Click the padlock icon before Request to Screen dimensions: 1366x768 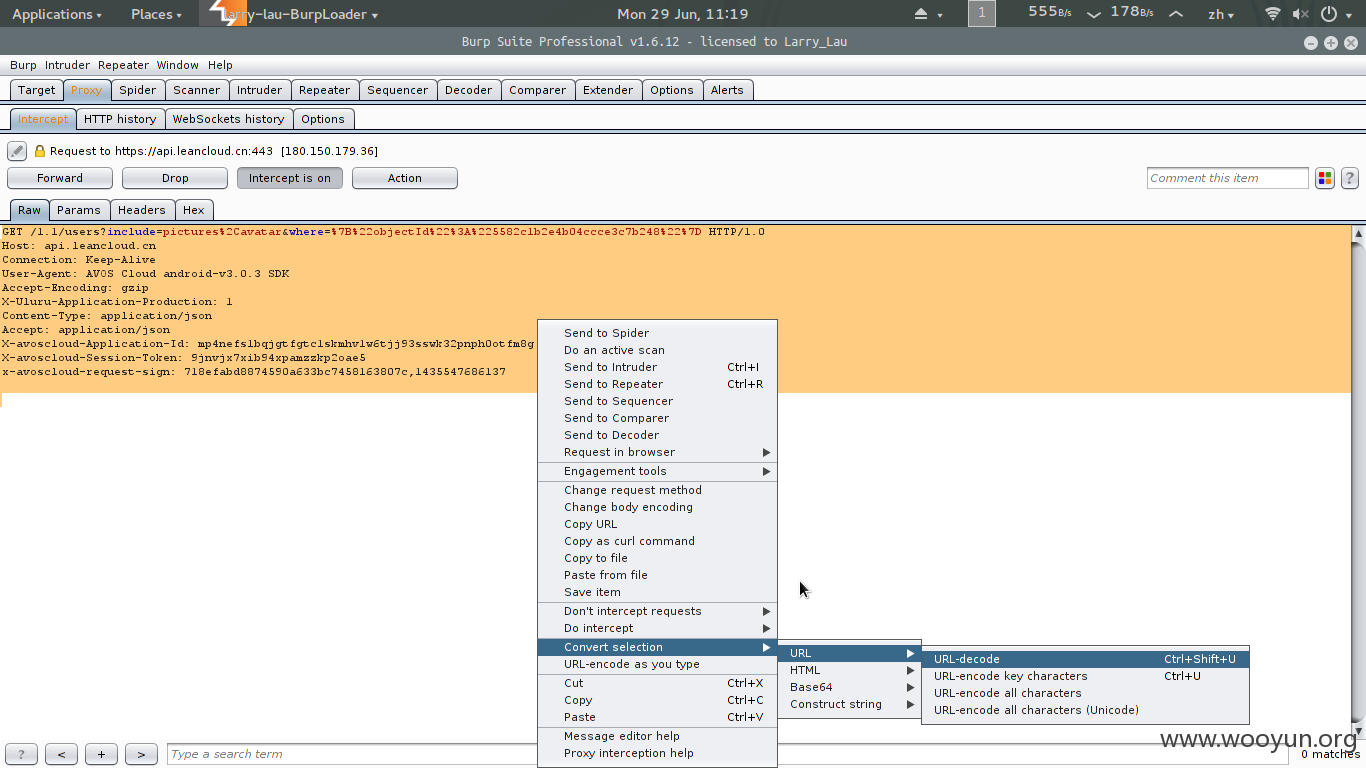(40, 151)
